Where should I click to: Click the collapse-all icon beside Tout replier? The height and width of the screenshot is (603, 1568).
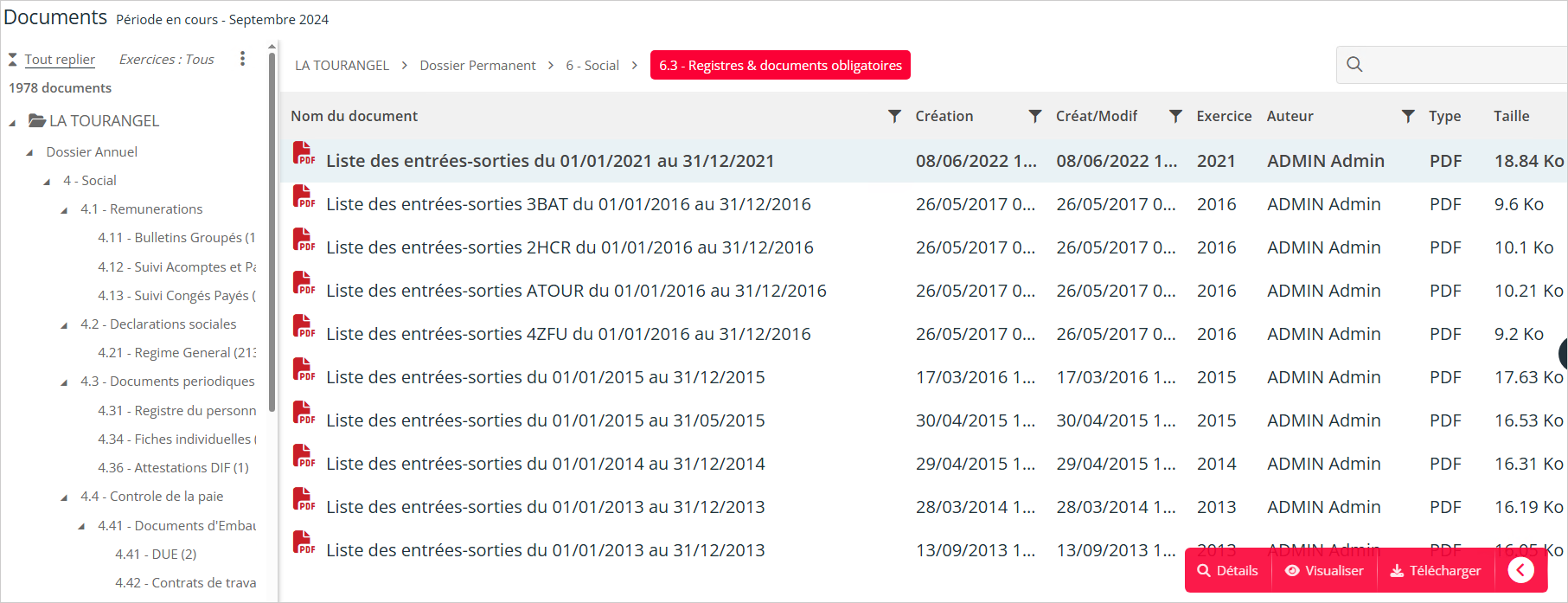[13, 60]
